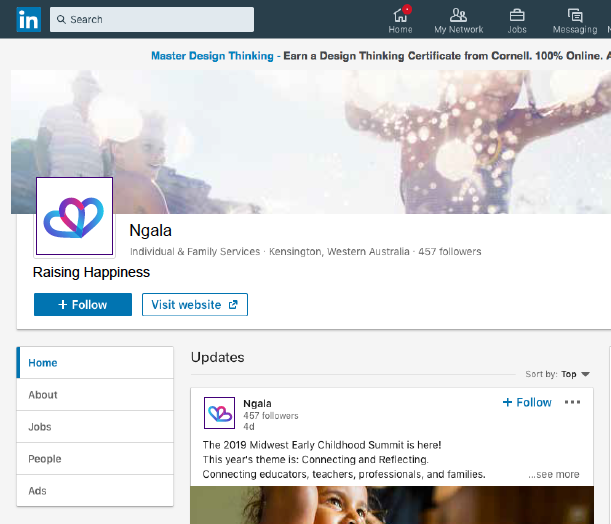Click the Updates heading
This screenshot has width=611, height=524.
pyautogui.click(x=217, y=357)
